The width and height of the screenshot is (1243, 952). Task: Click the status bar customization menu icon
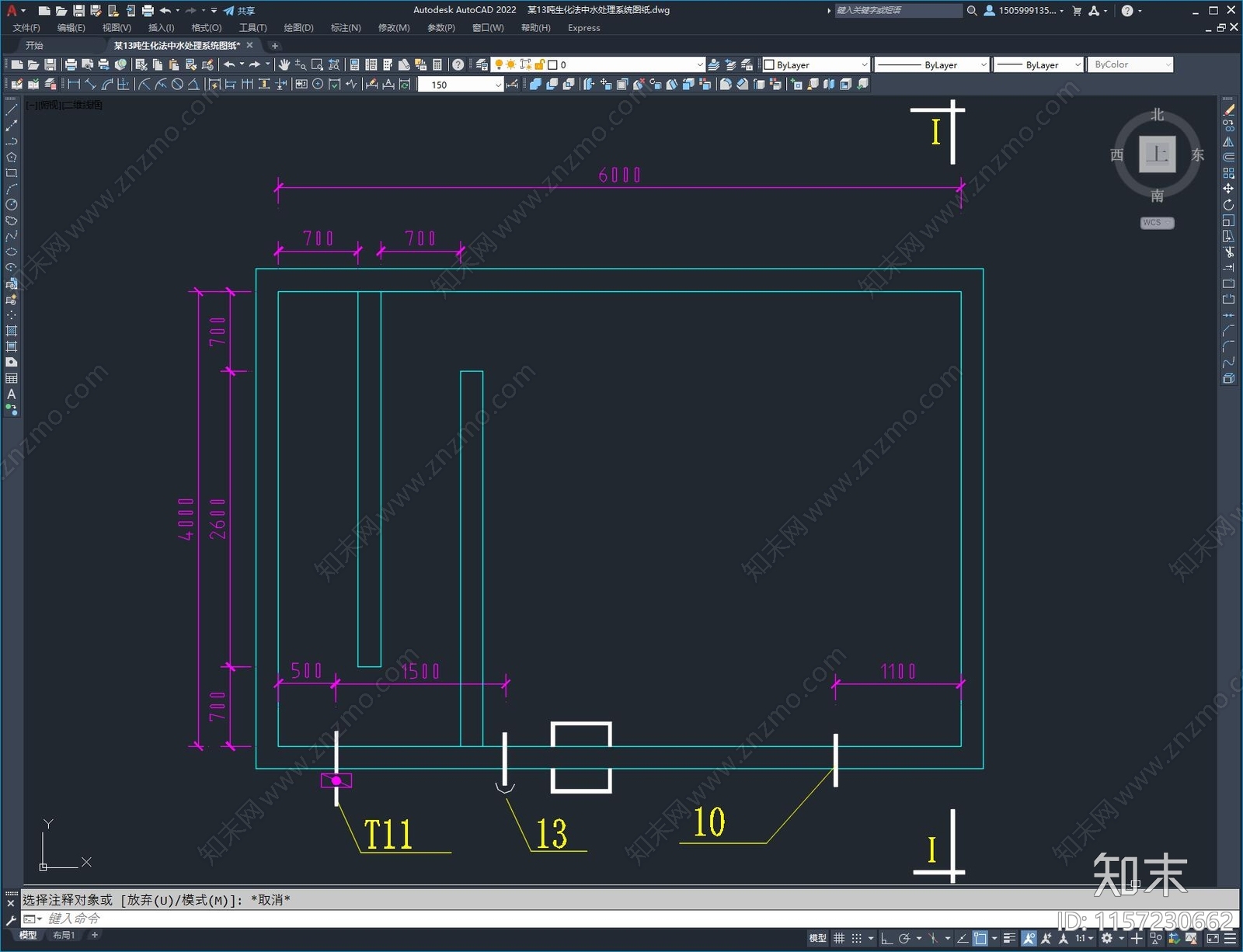coord(1230,939)
